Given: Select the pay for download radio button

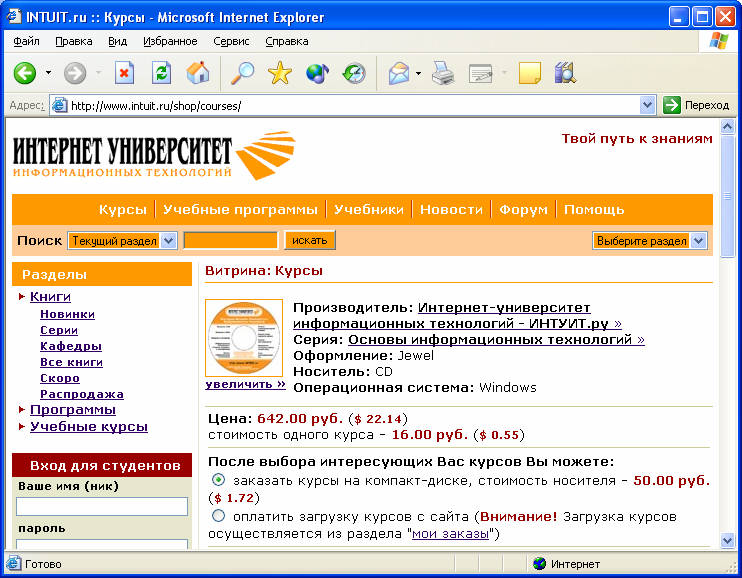Looking at the screenshot, I should pos(218,516).
